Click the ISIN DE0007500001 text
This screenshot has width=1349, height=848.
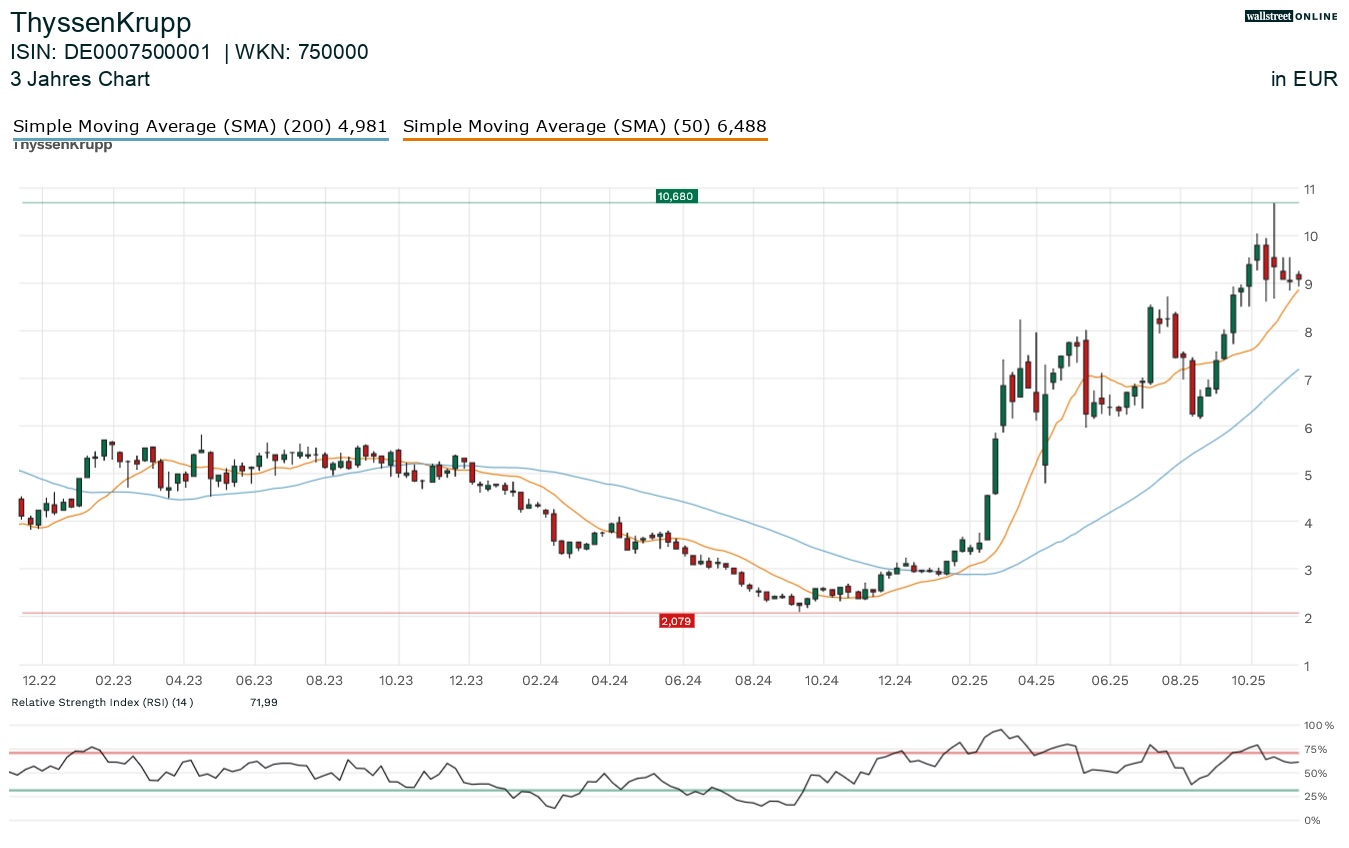(x=111, y=52)
